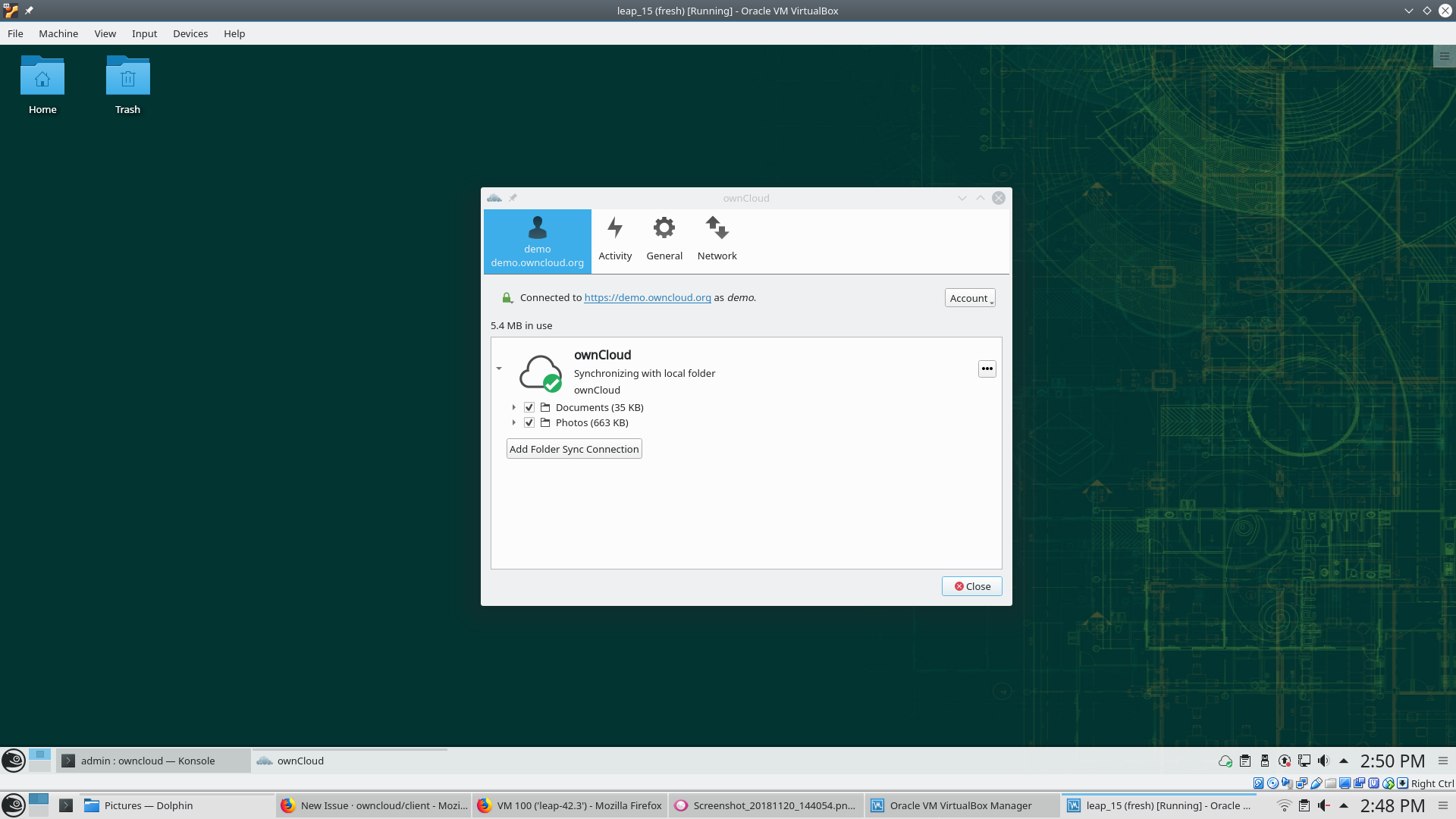Click the pin icon in ownCloud titlebar

point(513,198)
